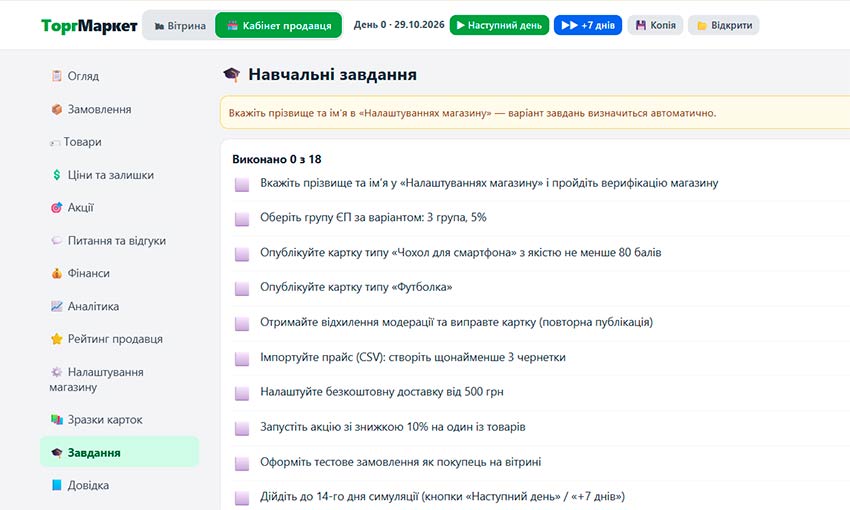Switch to the Вітрина tab
The width and height of the screenshot is (850, 510).
pyautogui.click(x=179, y=25)
